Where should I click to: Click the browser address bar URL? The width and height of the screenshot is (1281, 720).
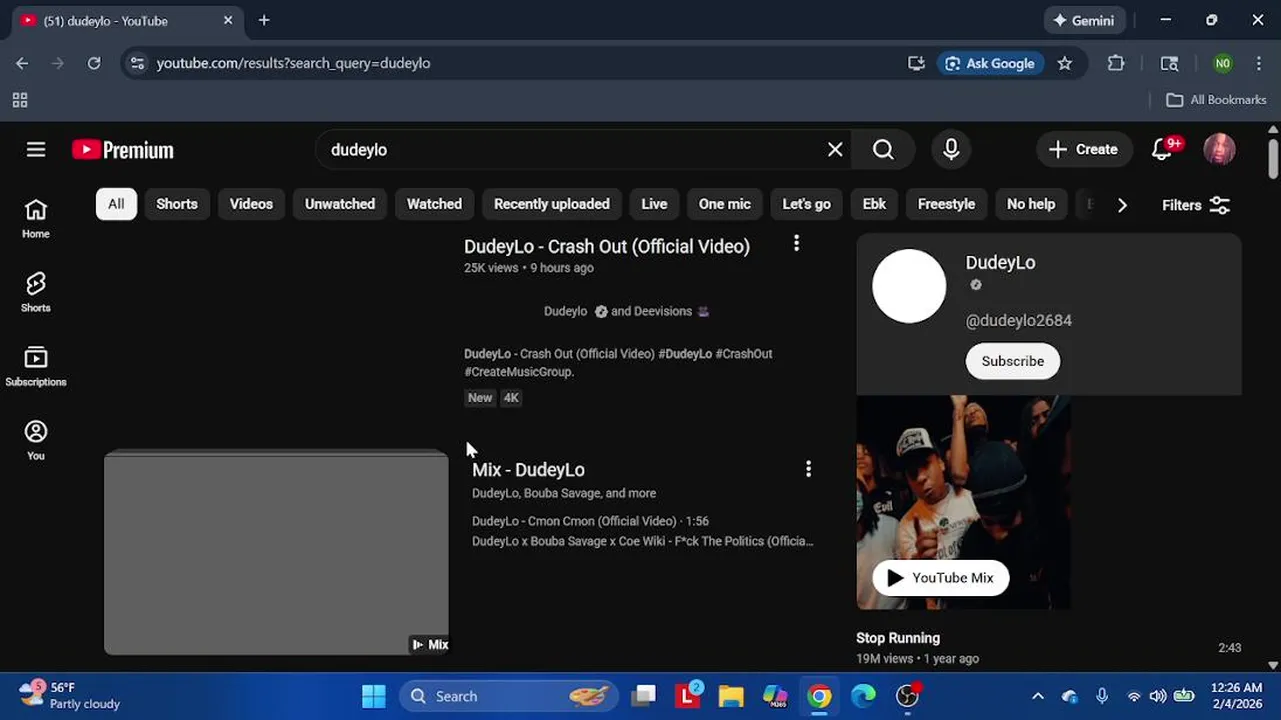(293, 63)
